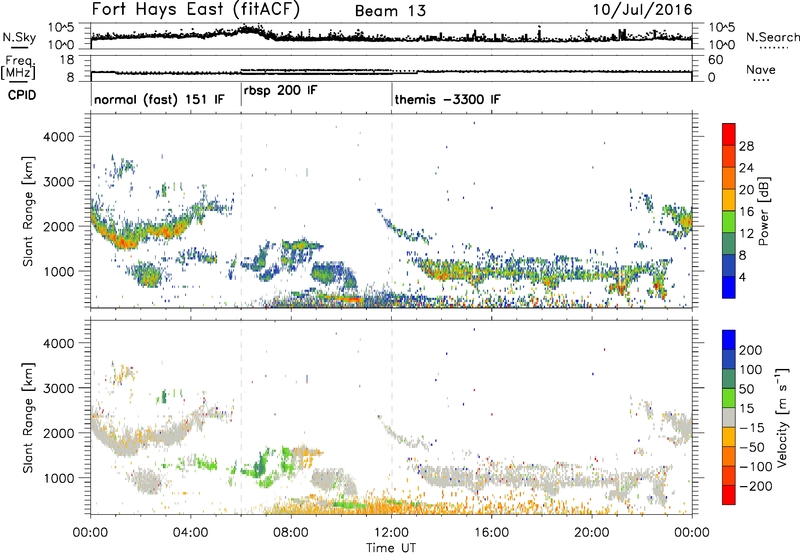Click the gray segment of the Velocity color bar
The height and width of the screenshot is (554, 800).
click(x=729, y=417)
